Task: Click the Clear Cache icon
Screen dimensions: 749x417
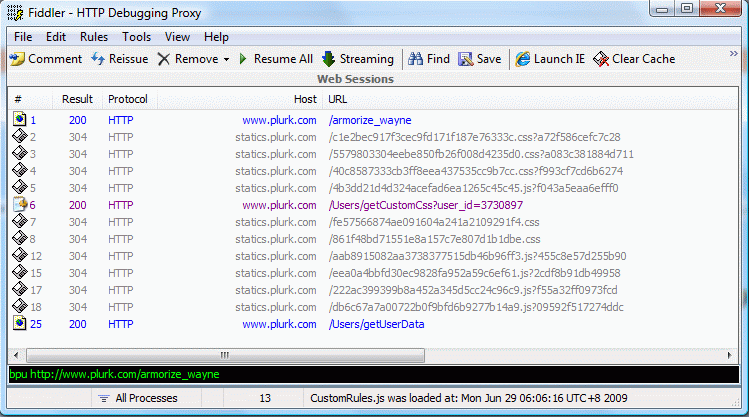Action: pyautogui.click(x=601, y=59)
